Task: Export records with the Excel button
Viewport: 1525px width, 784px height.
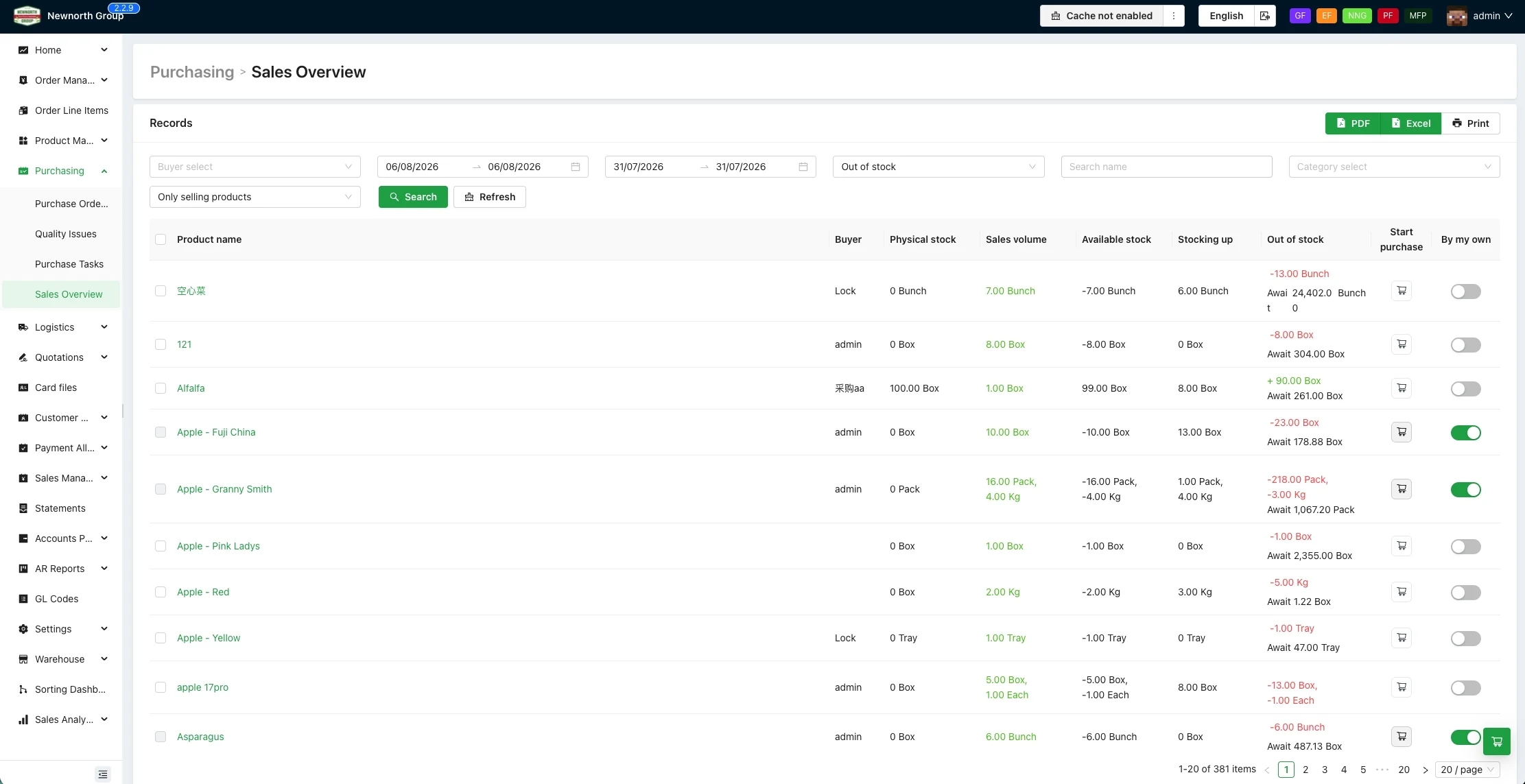Action: (x=1411, y=123)
